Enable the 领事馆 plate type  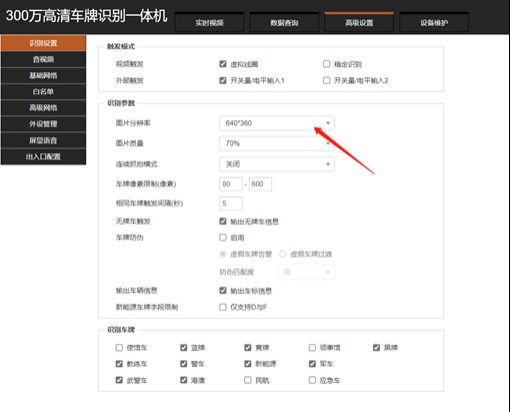pos(312,348)
